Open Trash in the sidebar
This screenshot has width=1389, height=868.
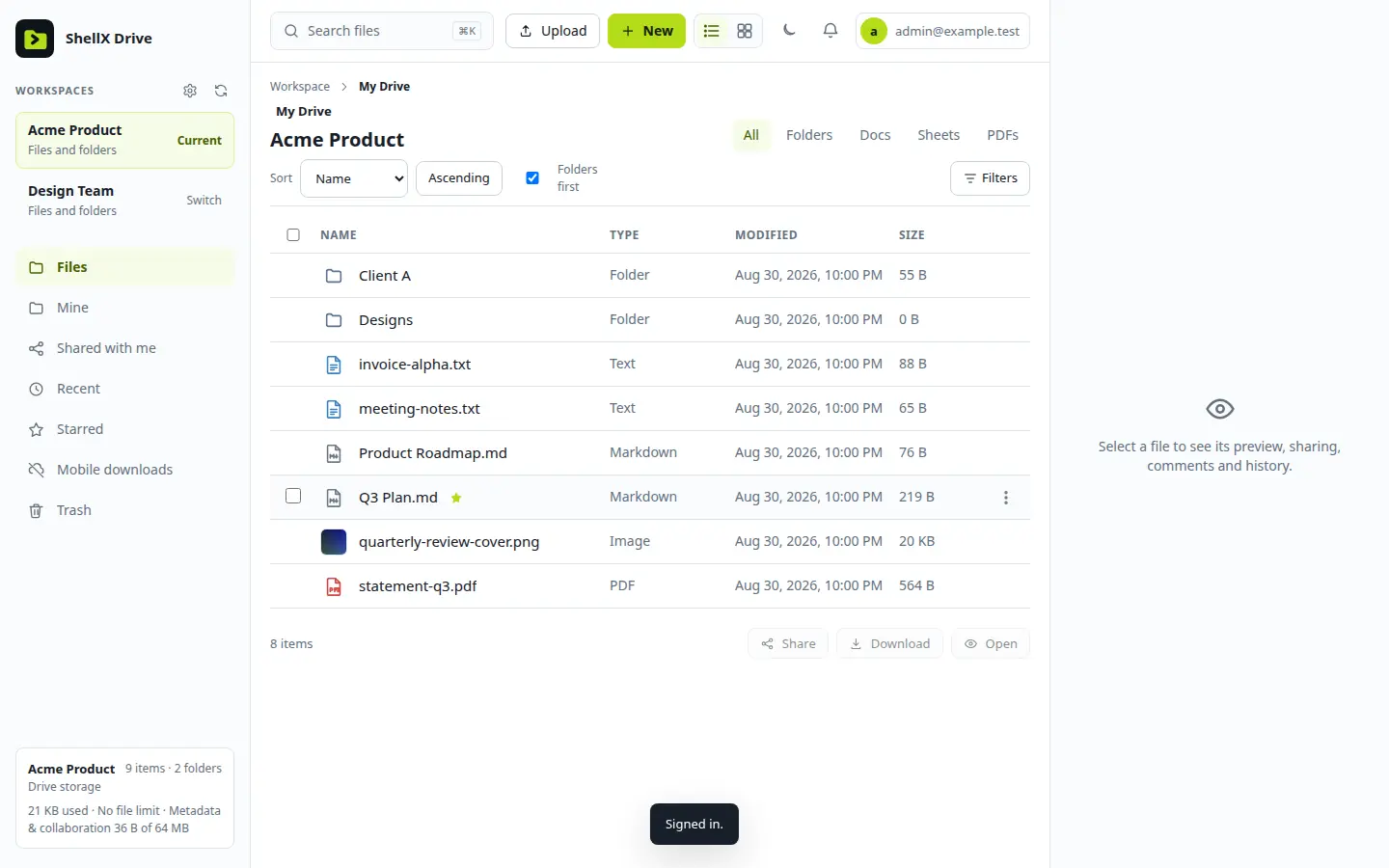click(x=124, y=510)
